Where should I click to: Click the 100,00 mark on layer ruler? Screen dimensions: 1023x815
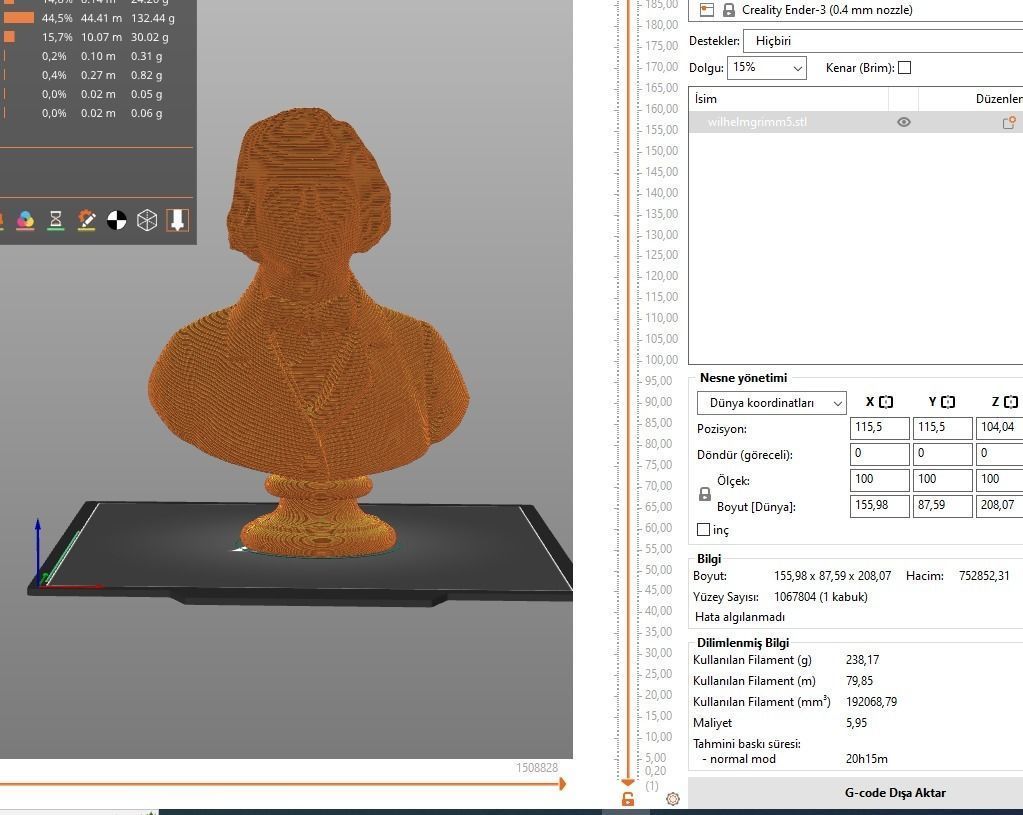662,360
